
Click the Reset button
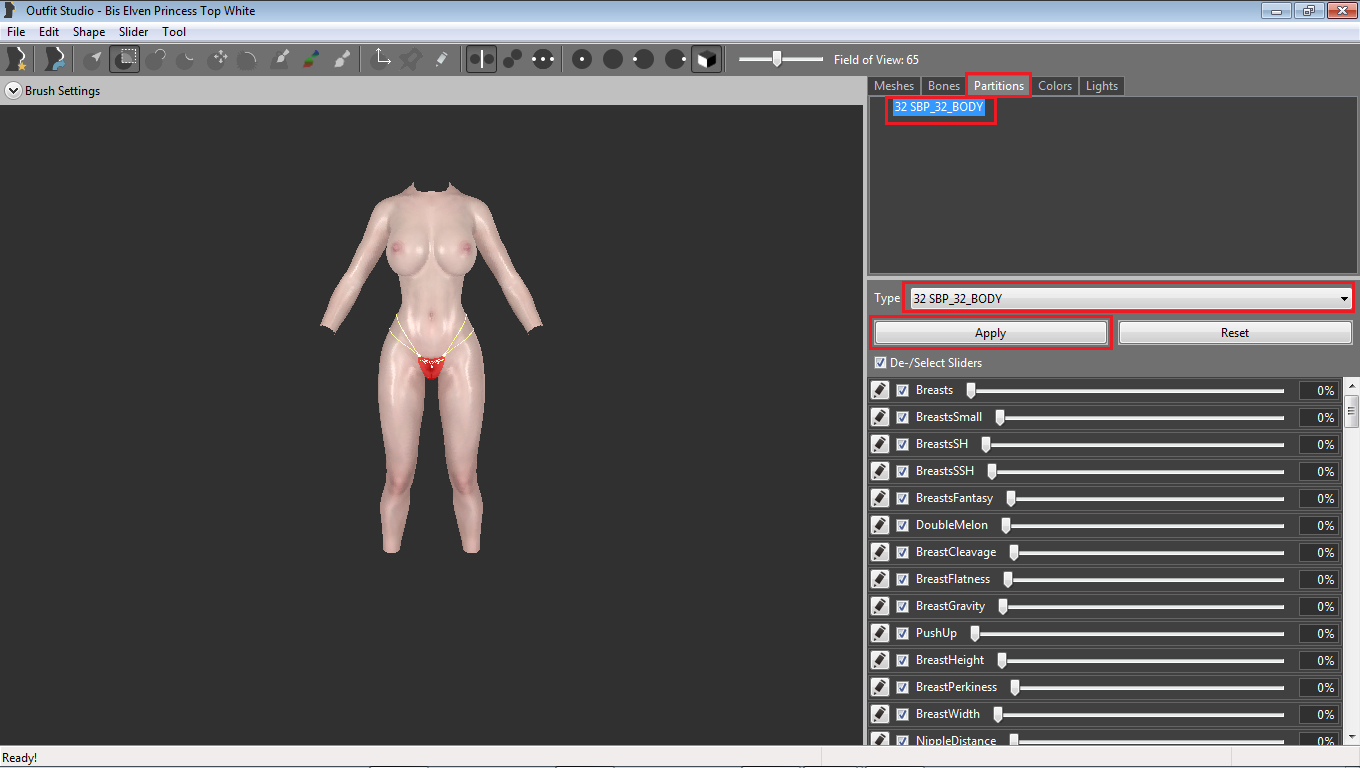tap(1235, 333)
